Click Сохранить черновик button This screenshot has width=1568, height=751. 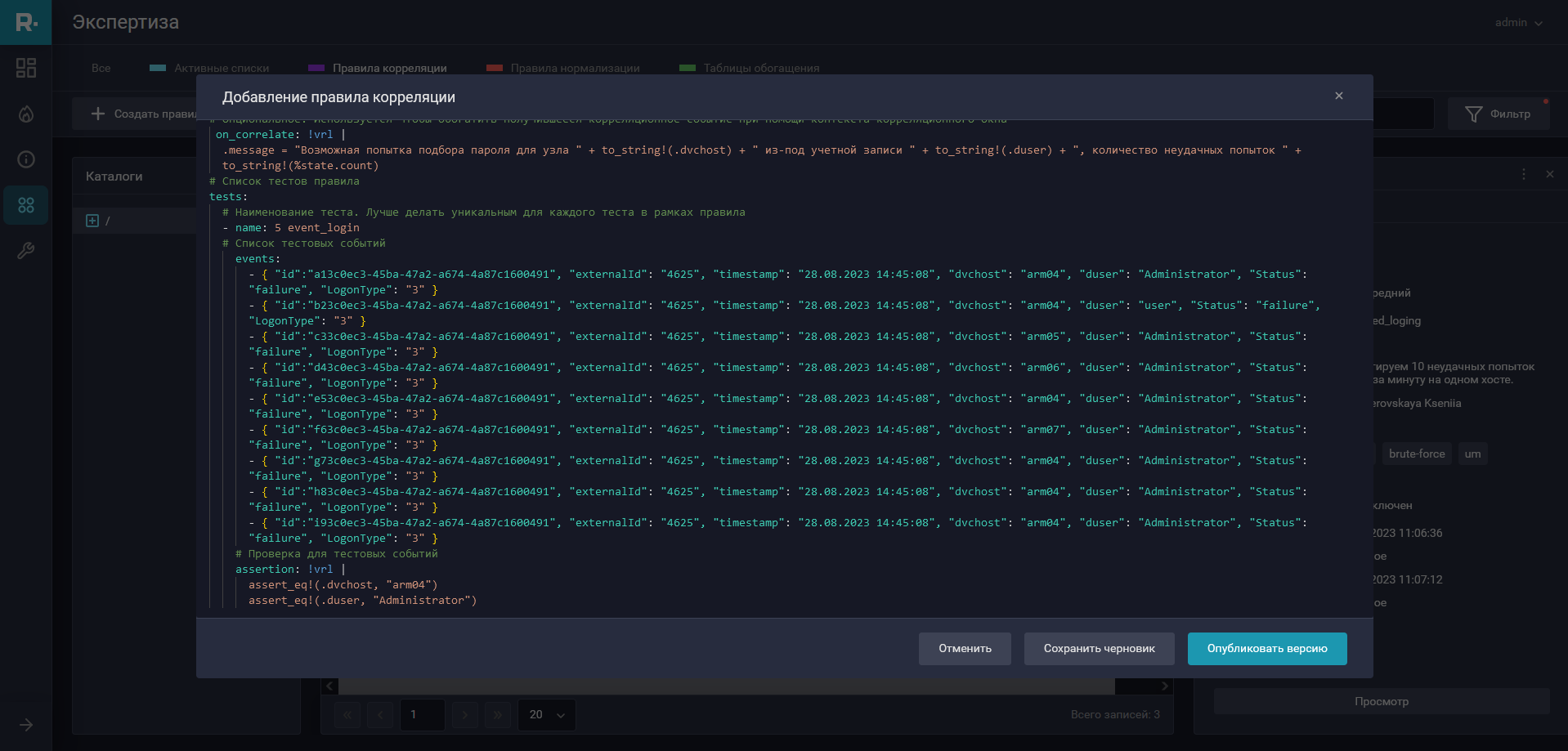click(x=1099, y=649)
